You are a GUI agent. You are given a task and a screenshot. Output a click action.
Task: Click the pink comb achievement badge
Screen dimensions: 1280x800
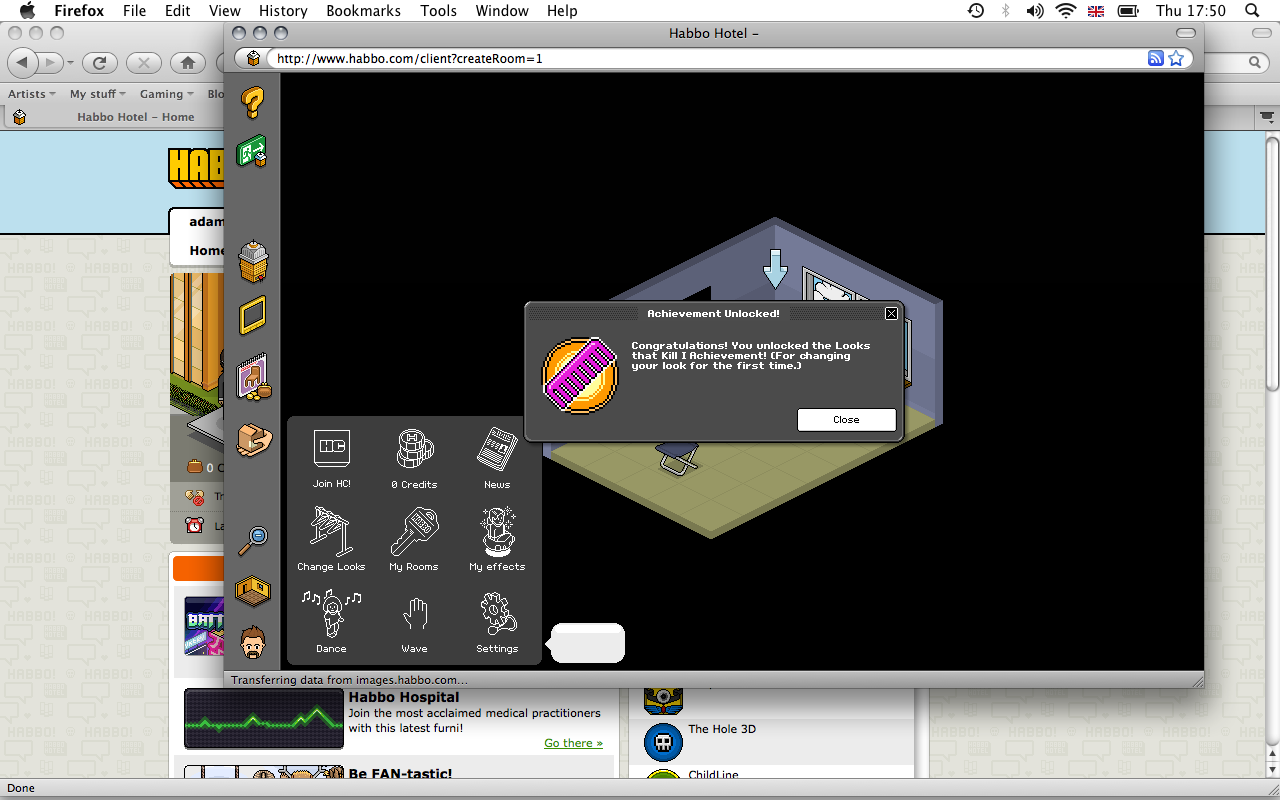click(x=580, y=375)
